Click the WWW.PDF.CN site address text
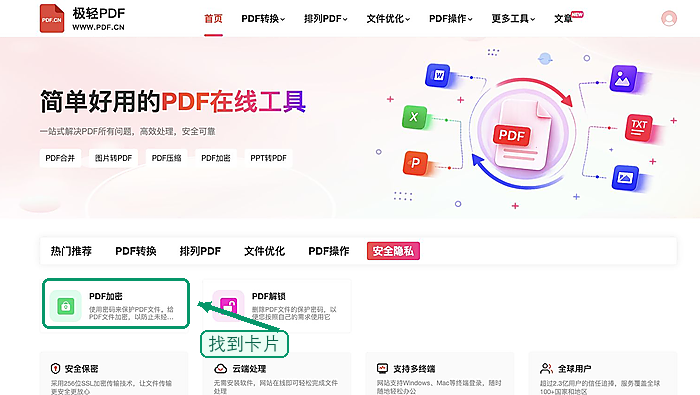700x395 pixels. click(98, 27)
